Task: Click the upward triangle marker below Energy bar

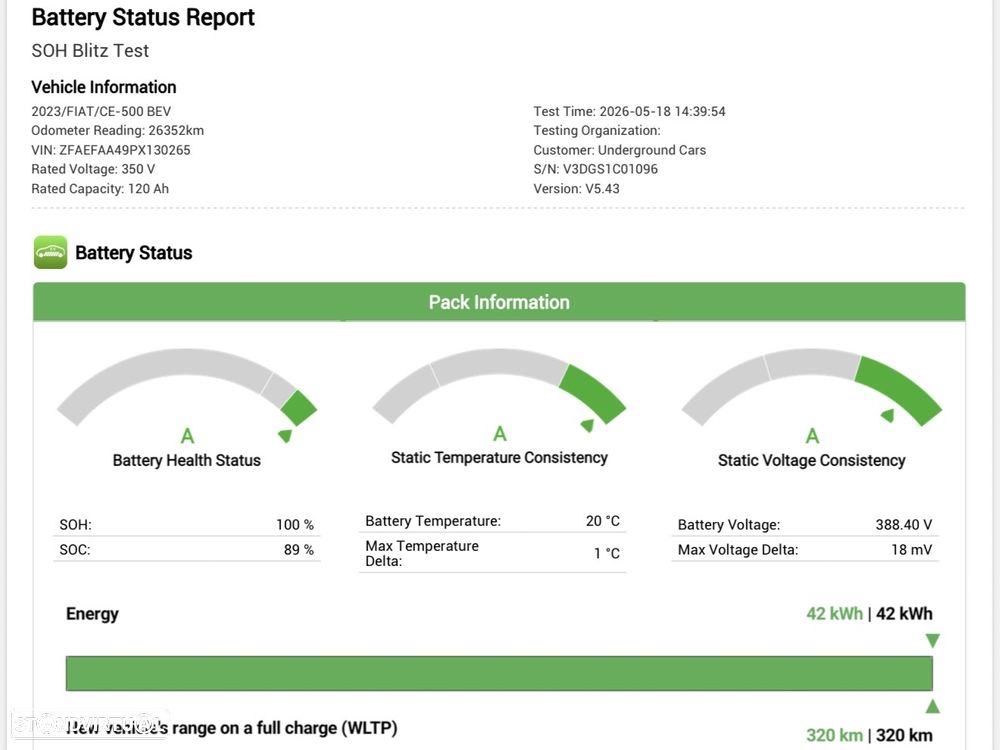Action: point(932,706)
